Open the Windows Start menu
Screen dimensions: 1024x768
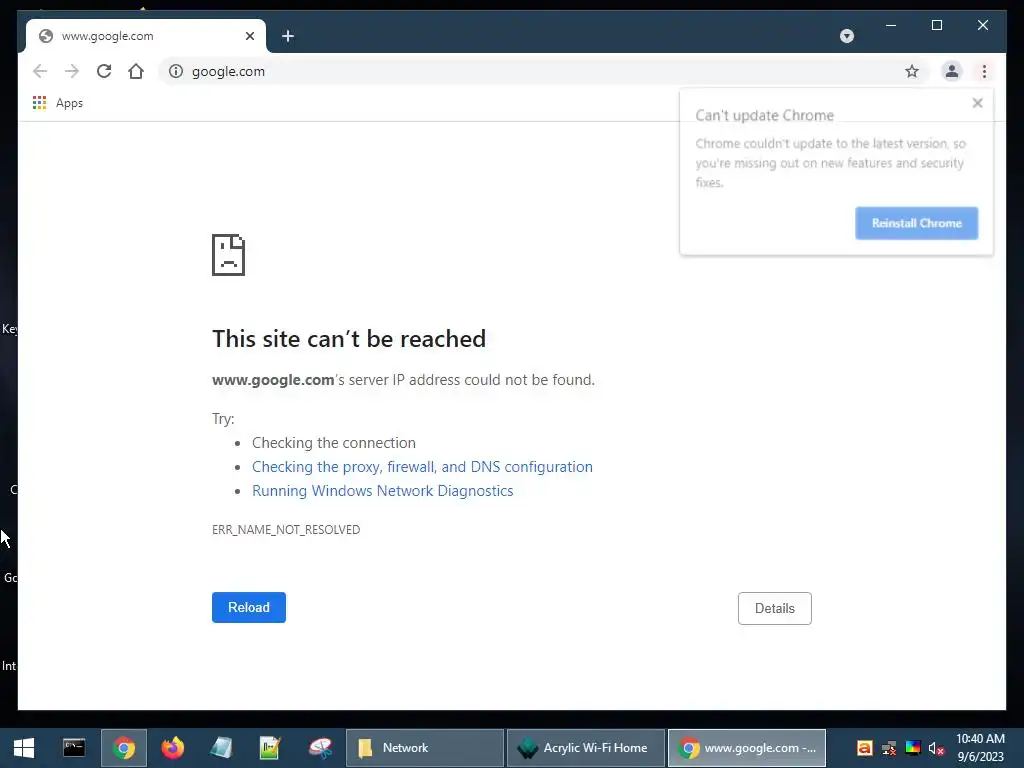pos(24,748)
